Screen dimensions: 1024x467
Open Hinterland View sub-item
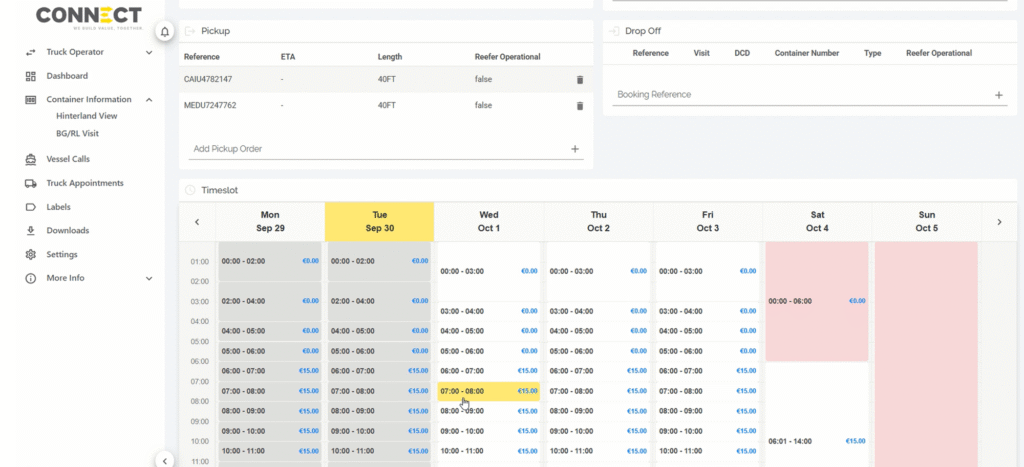(x=86, y=116)
